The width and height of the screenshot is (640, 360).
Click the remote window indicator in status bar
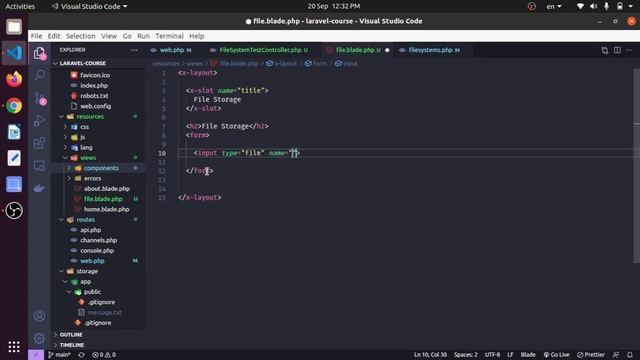coord(36,355)
